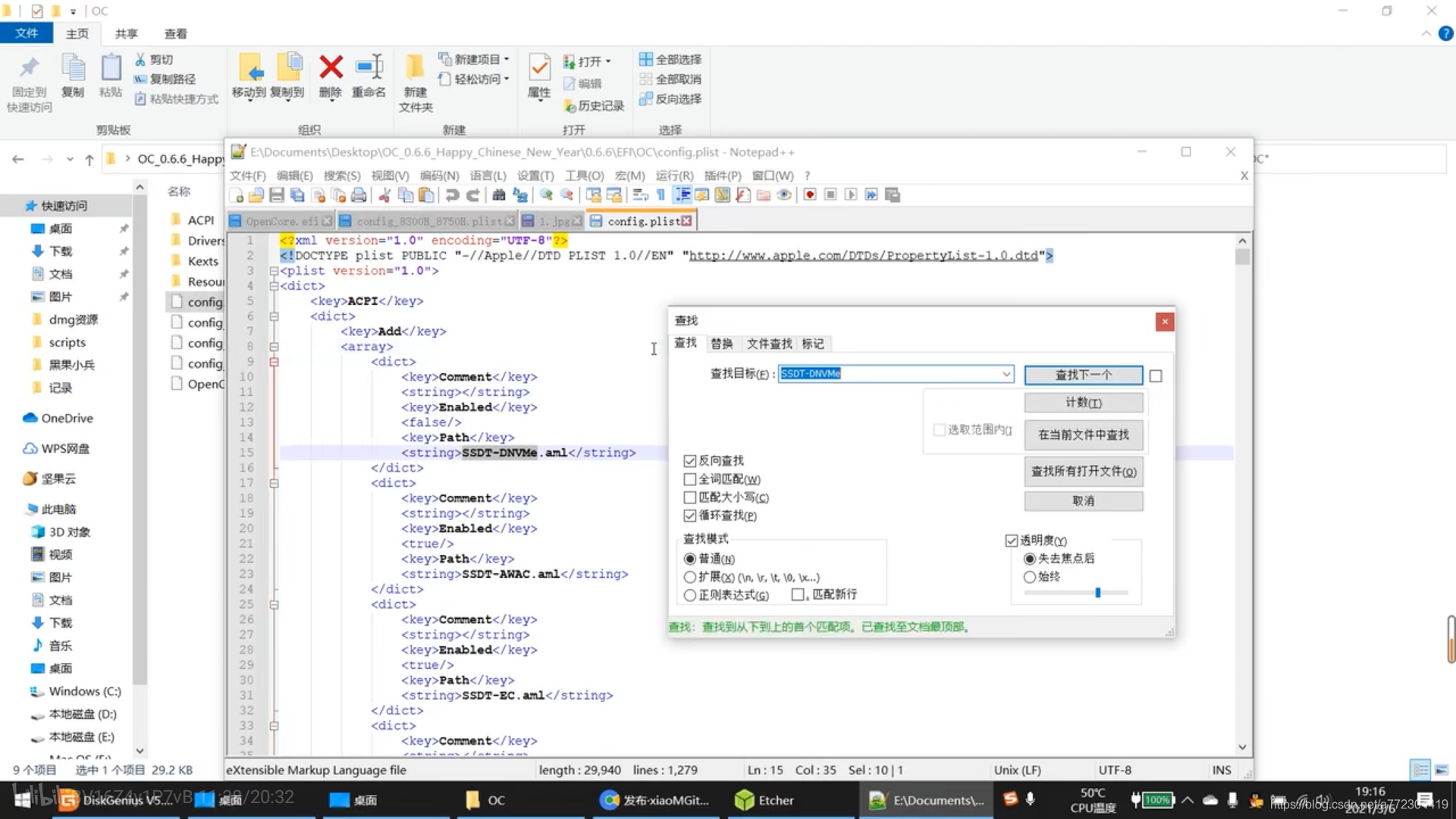The width and height of the screenshot is (1456, 819).
Task: Click the Save All icon in Notepad++
Action: pyautogui.click(x=297, y=196)
